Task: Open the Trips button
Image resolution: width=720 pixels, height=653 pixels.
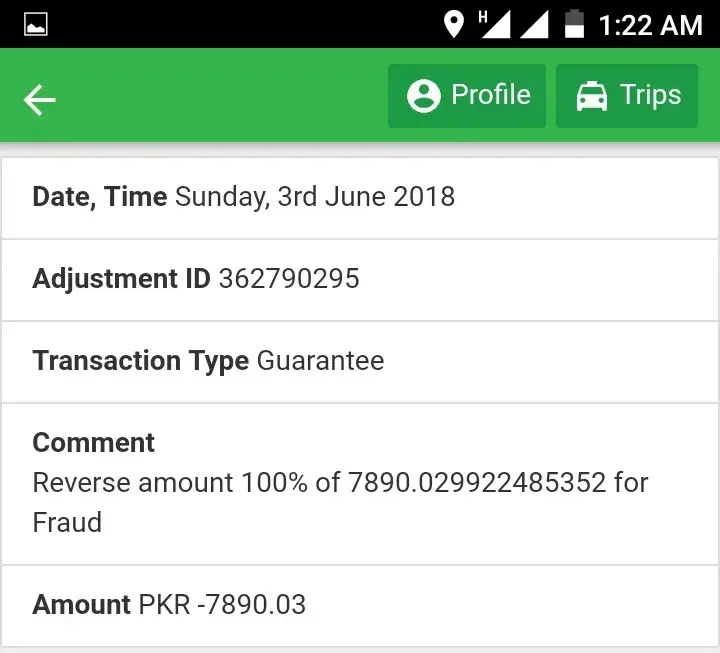Action: click(627, 96)
